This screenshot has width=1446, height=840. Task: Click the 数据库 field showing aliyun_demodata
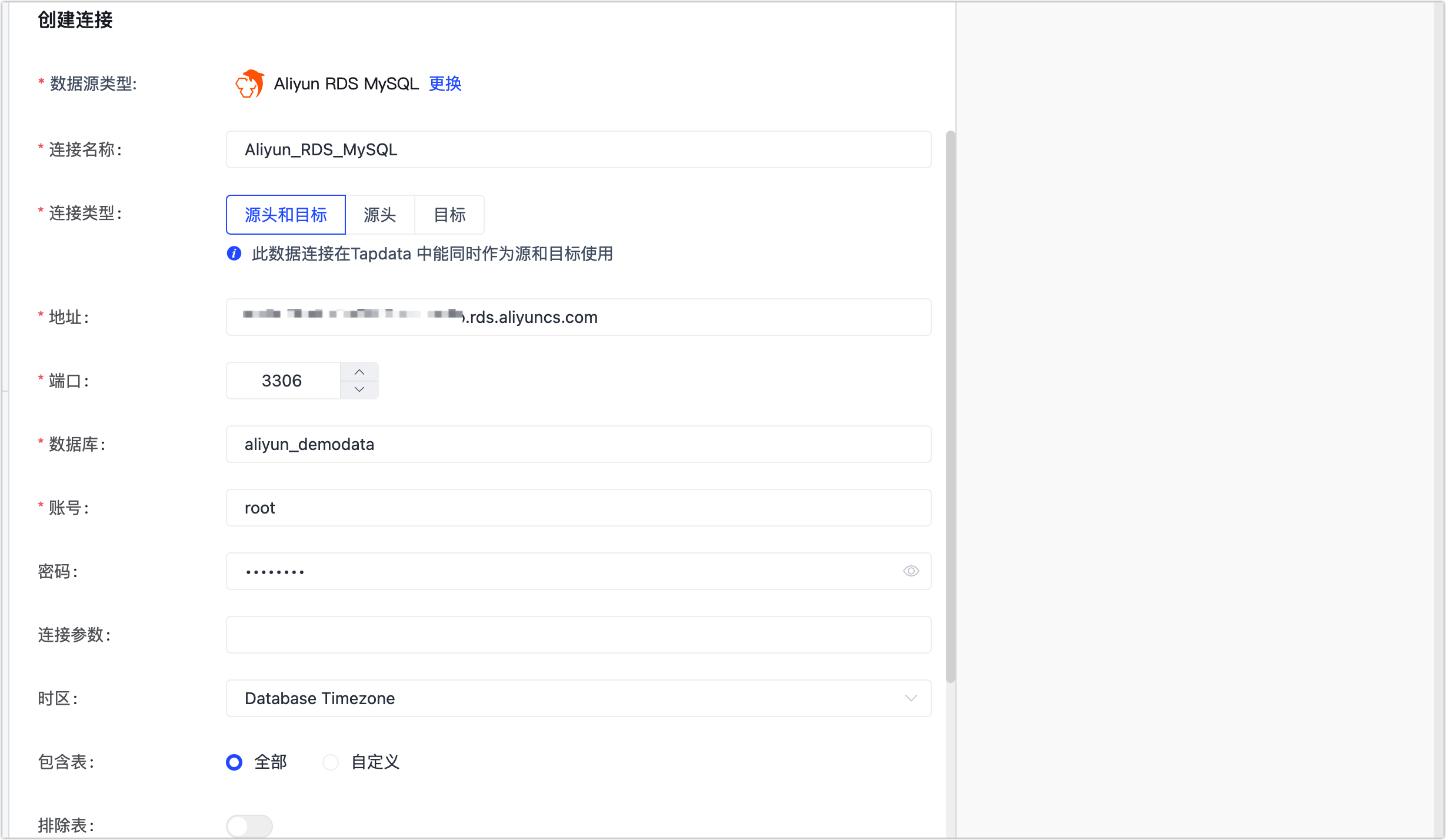(x=578, y=444)
